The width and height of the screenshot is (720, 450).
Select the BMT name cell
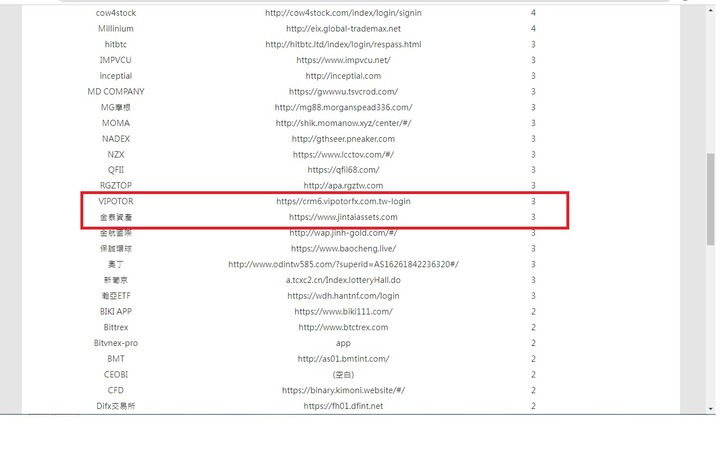(x=116, y=359)
